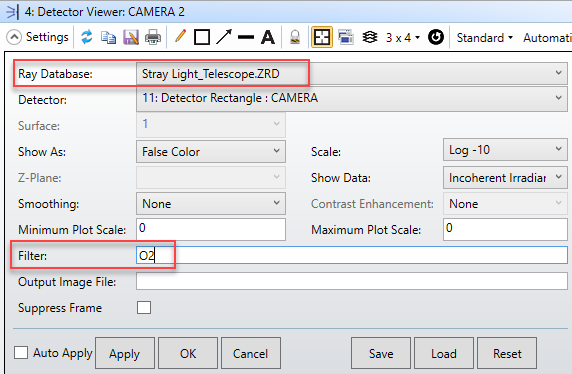Click the clone window icon
The image size is (572, 374).
pos(345,37)
